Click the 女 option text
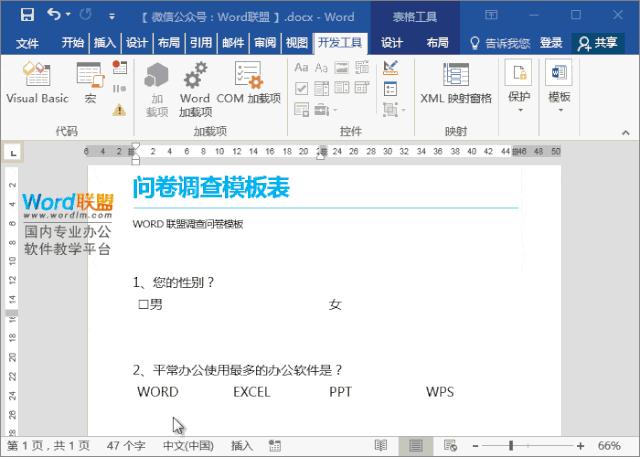This screenshot has height=457, width=640. coord(335,304)
